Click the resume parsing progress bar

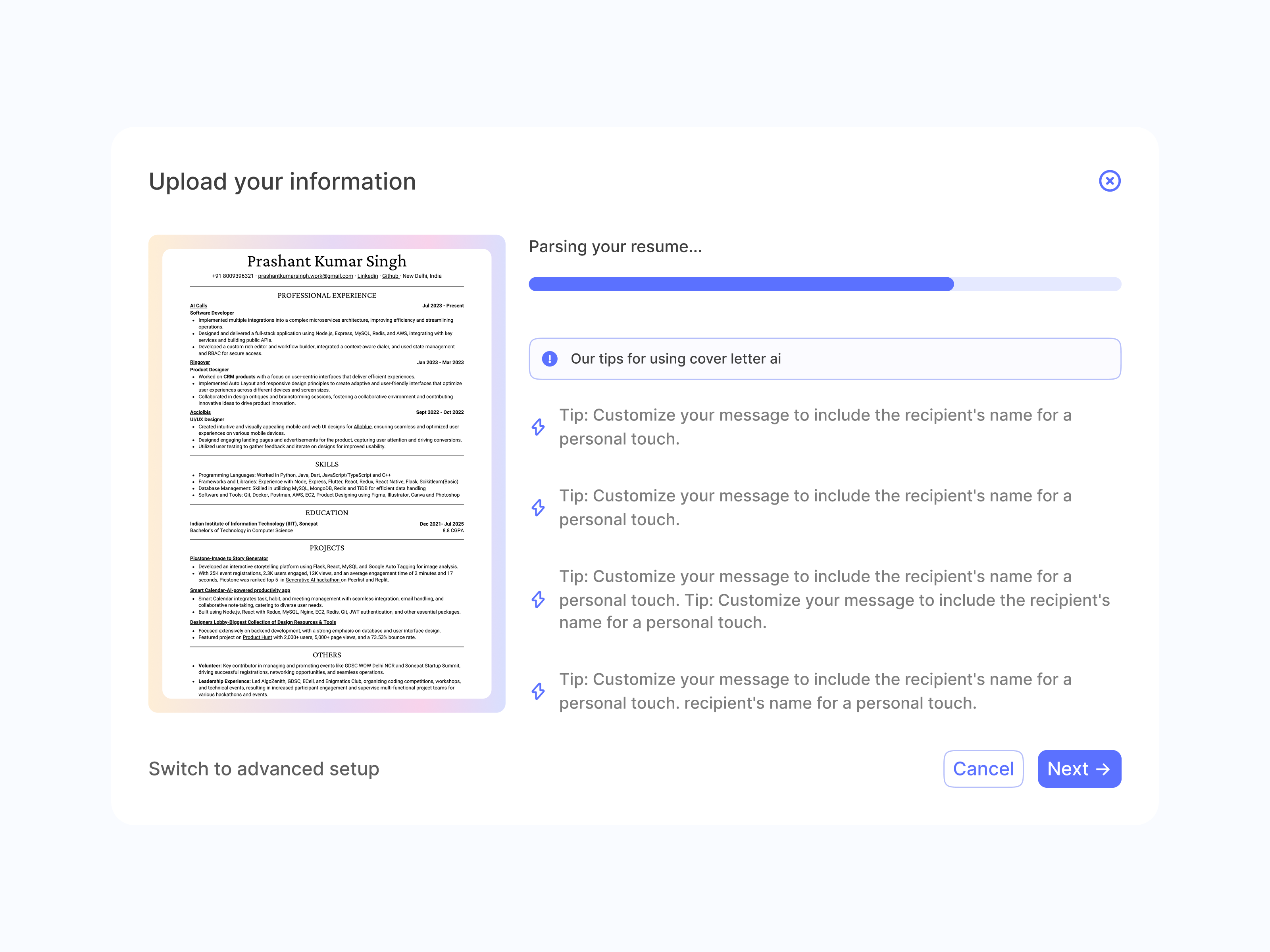point(824,284)
